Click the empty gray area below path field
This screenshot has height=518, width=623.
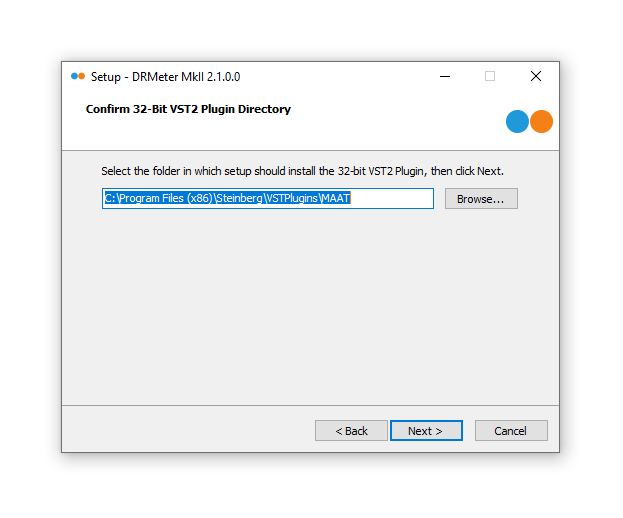tap(310, 300)
